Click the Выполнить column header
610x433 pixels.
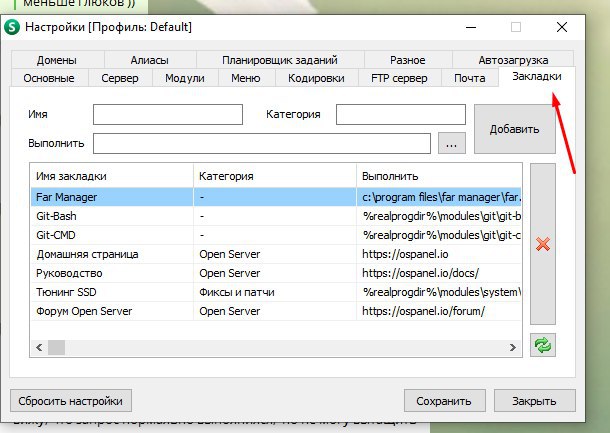tap(439, 176)
